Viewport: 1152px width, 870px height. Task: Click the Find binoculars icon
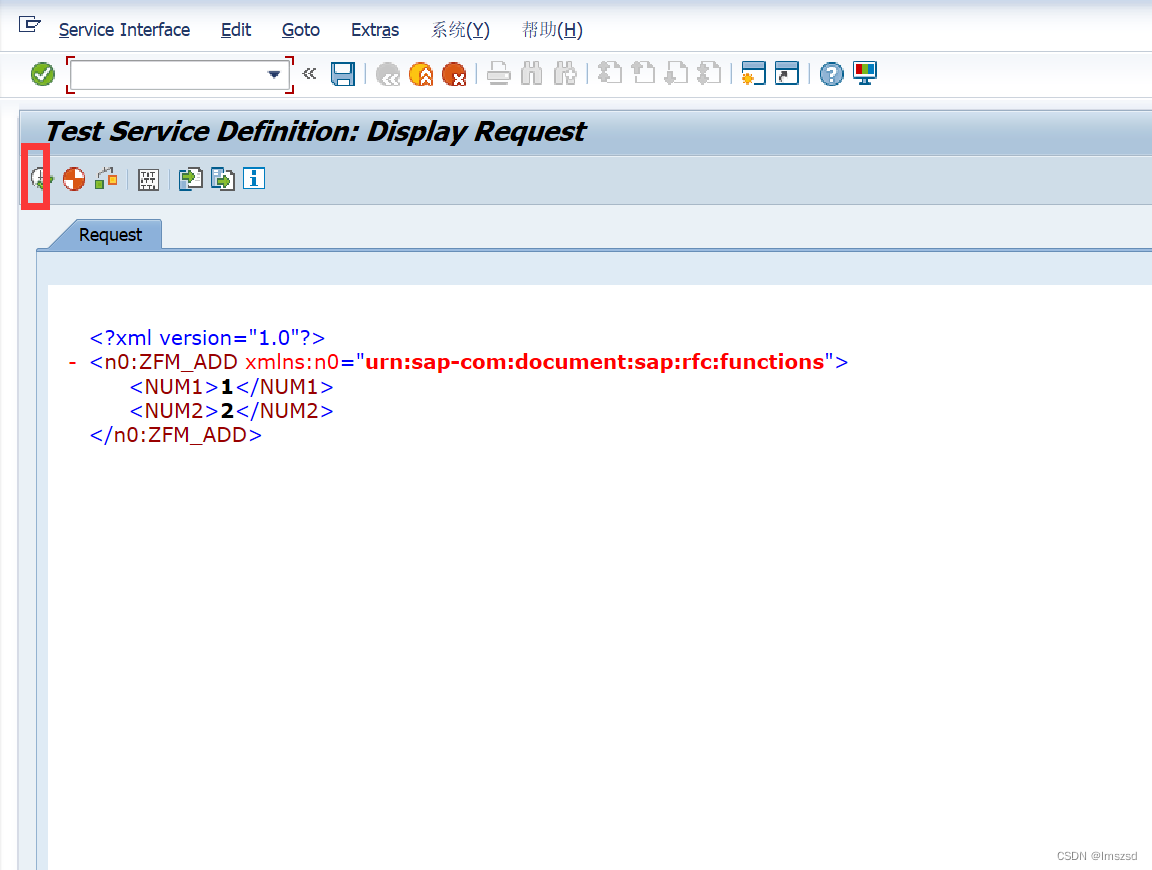point(531,74)
